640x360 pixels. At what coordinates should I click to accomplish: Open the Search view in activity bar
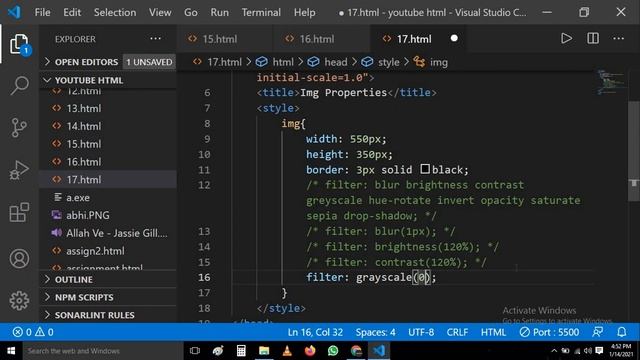(19, 86)
